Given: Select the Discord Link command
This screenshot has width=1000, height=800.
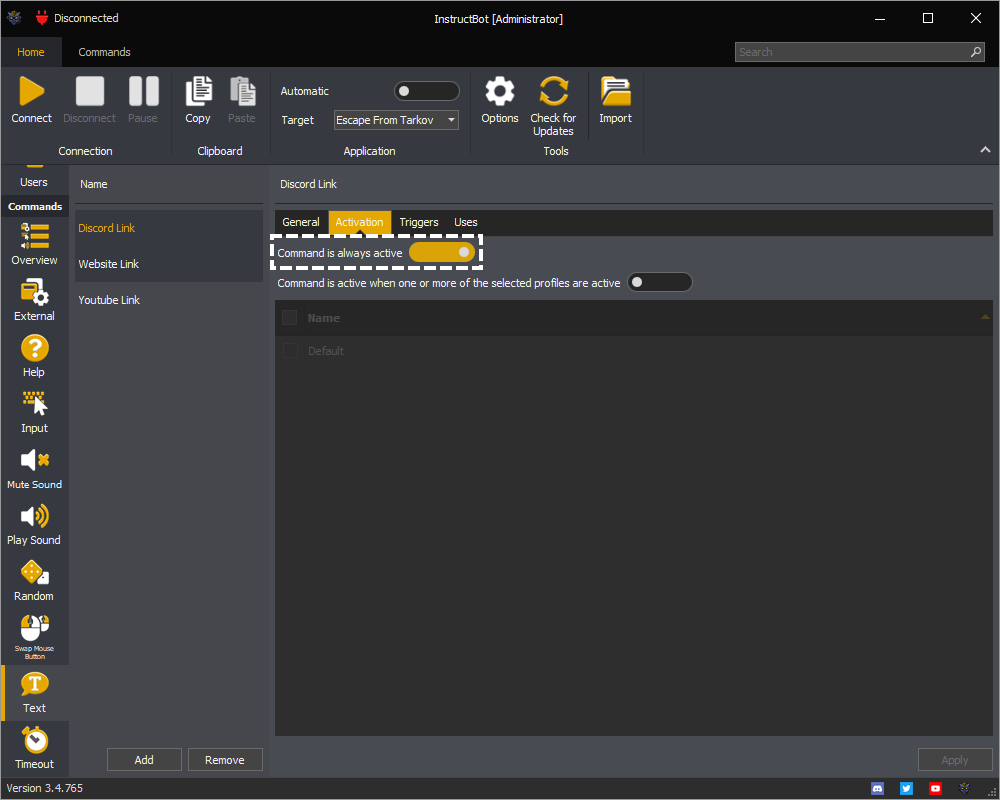Looking at the screenshot, I should pyautogui.click(x=168, y=228).
